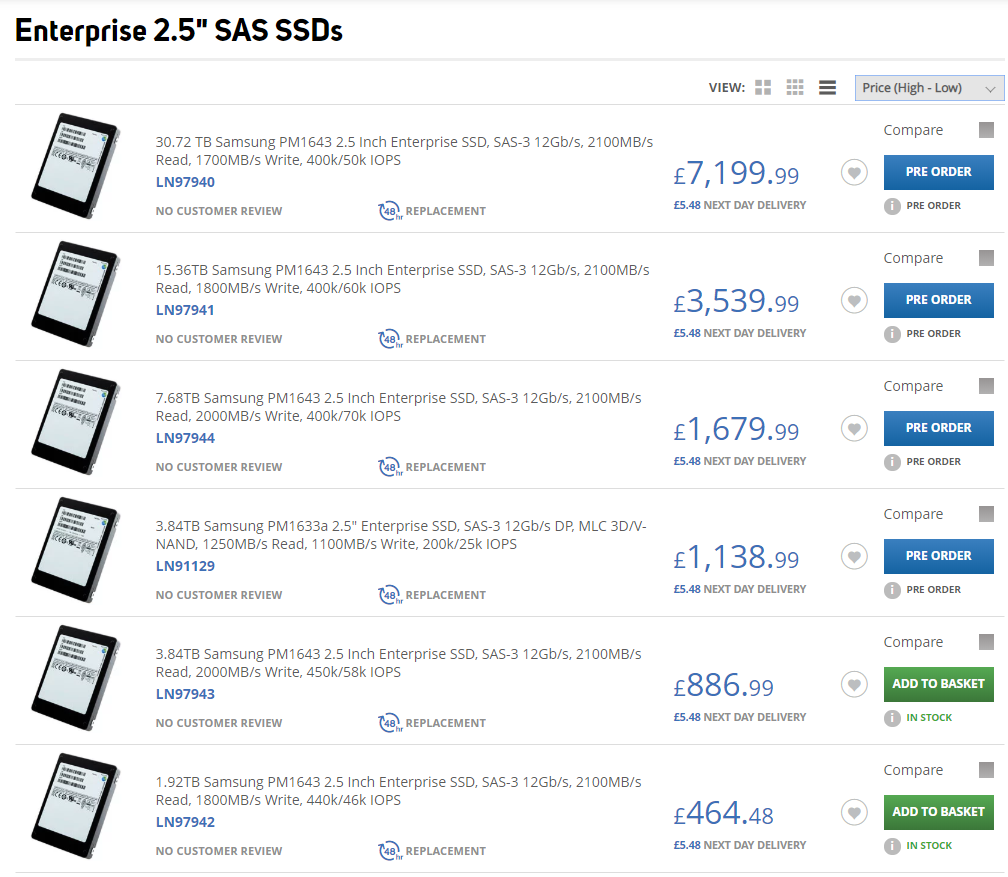The height and width of the screenshot is (877, 1008).
Task: Click the 7.68TB SSD product thumbnail
Action: tap(76, 422)
